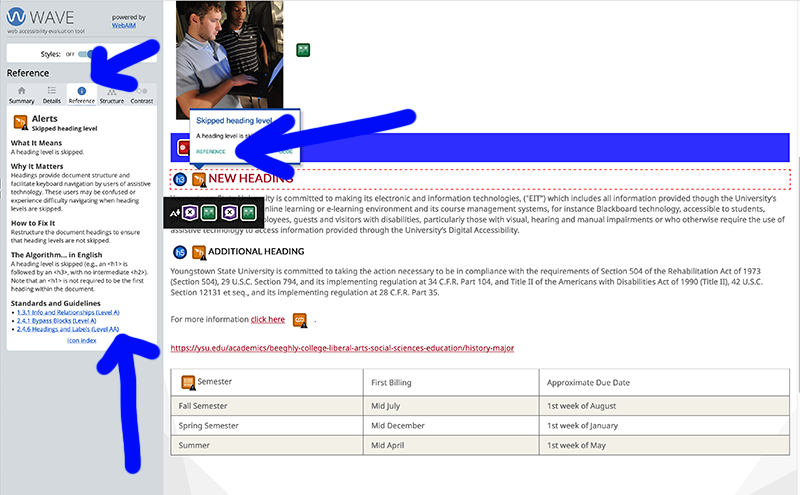Select the Reference tab
This screenshot has width=800, height=495.
coord(82,94)
